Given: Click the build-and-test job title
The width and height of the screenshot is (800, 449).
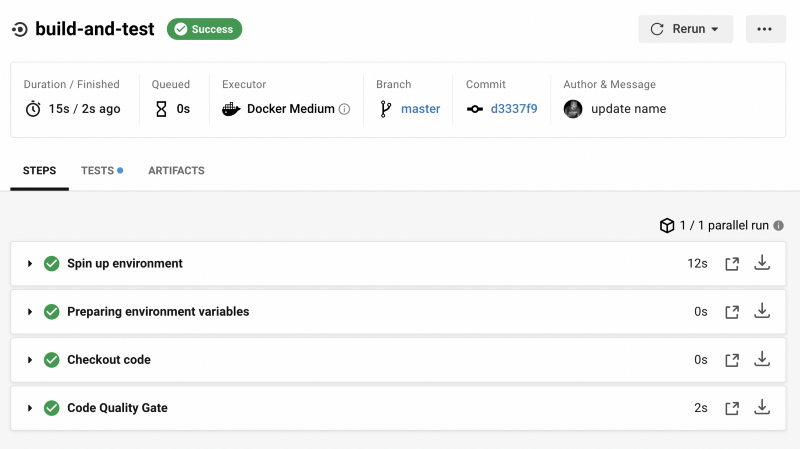Looking at the screenshot, I should coord(94,29).
